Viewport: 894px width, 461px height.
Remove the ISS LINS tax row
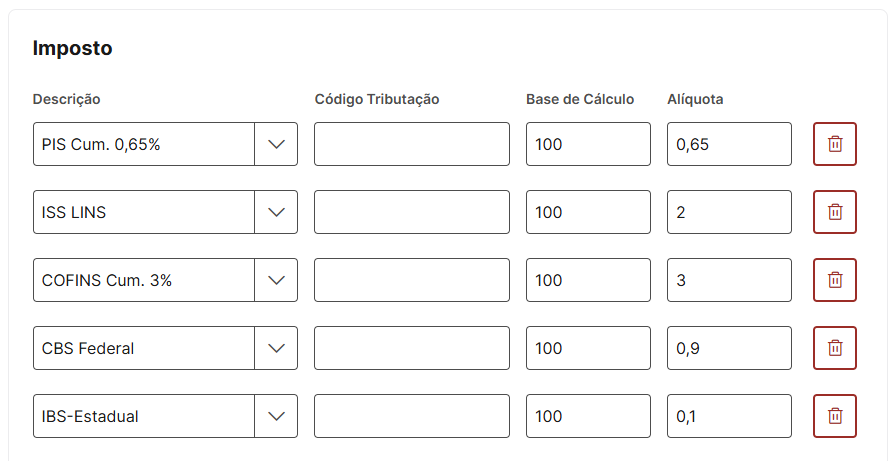pyautogui.click(x=835, y=212)
